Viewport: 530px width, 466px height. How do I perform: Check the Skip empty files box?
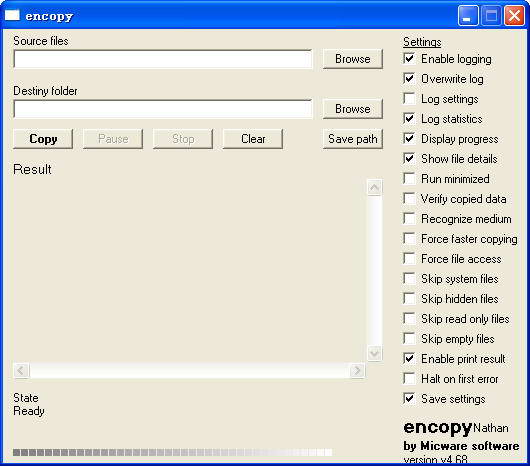pyautogui.click(x=409, y=338)
